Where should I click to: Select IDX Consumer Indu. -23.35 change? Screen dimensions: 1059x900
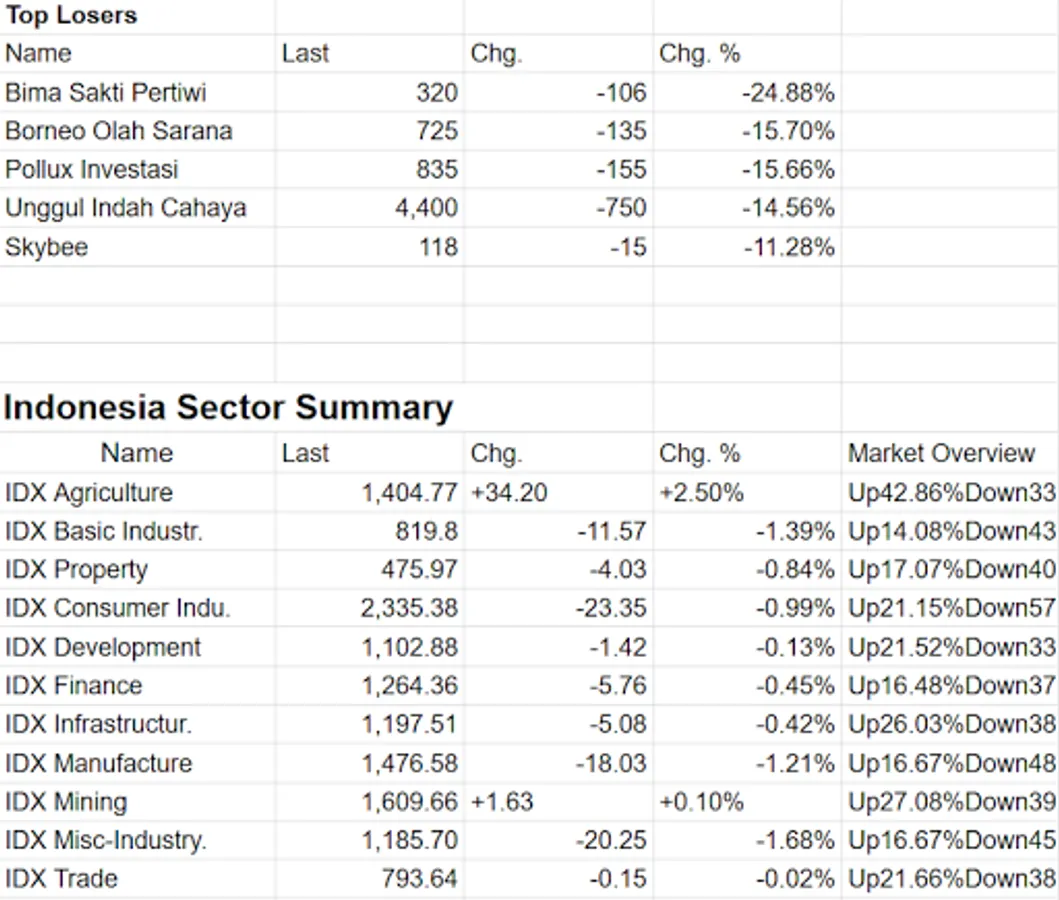click(x=611, y=608)
